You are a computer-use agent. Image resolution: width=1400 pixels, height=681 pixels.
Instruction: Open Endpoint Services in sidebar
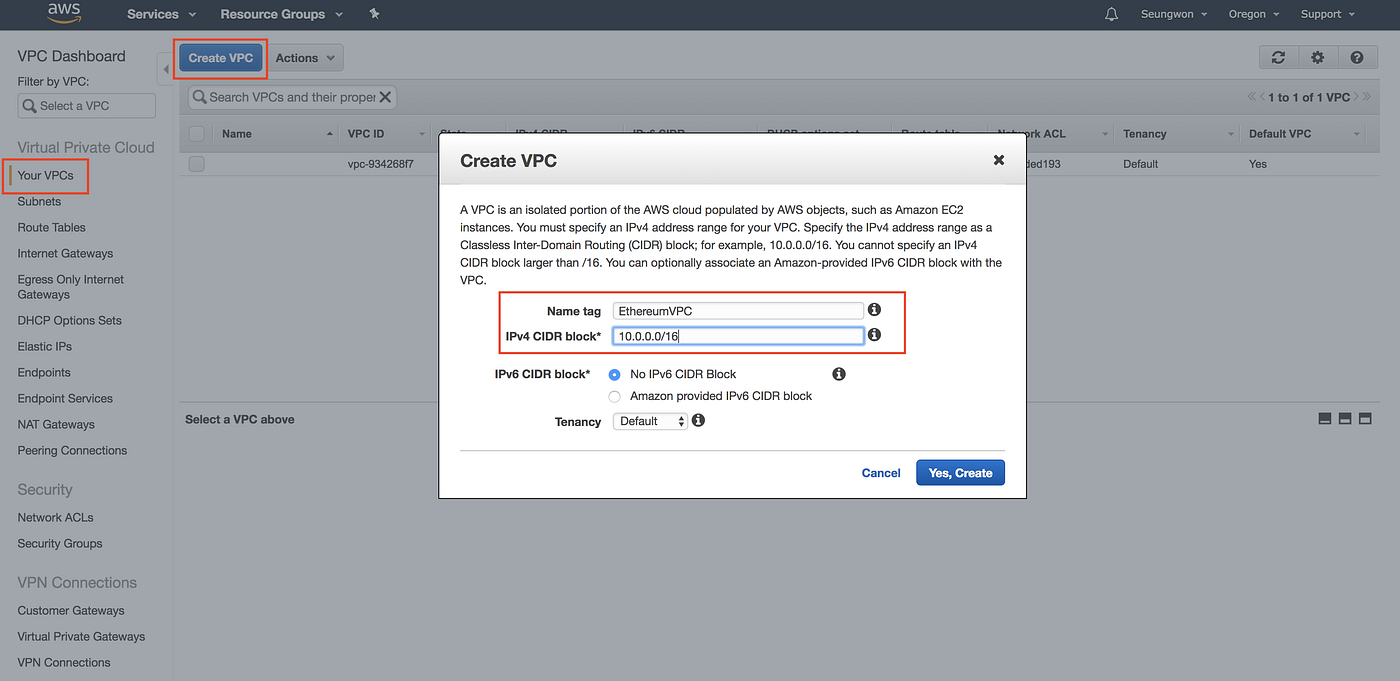click(65, 398)
